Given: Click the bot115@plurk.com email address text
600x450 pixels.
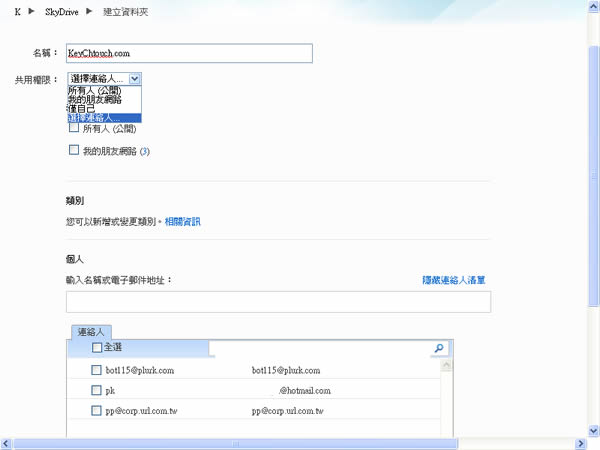Looking at the screenshot, I should coord(286,370).
